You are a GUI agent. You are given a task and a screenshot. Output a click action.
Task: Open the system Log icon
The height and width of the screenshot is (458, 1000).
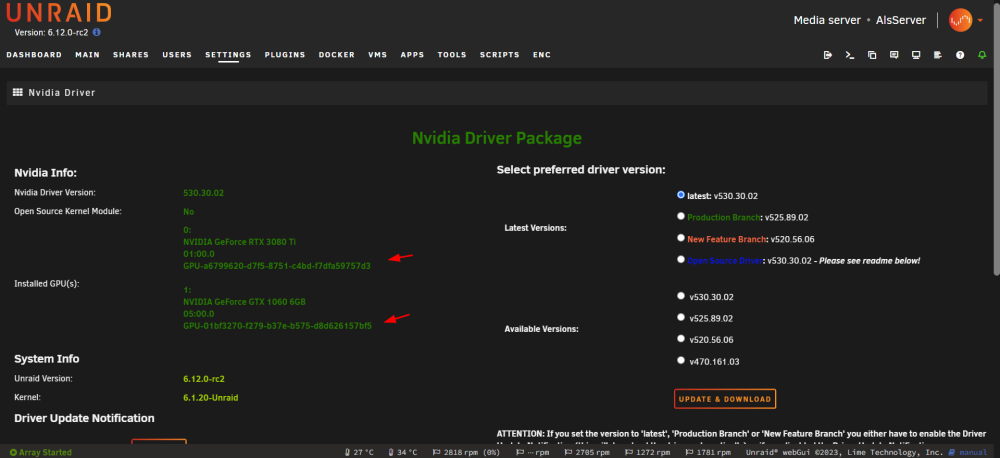938,55
